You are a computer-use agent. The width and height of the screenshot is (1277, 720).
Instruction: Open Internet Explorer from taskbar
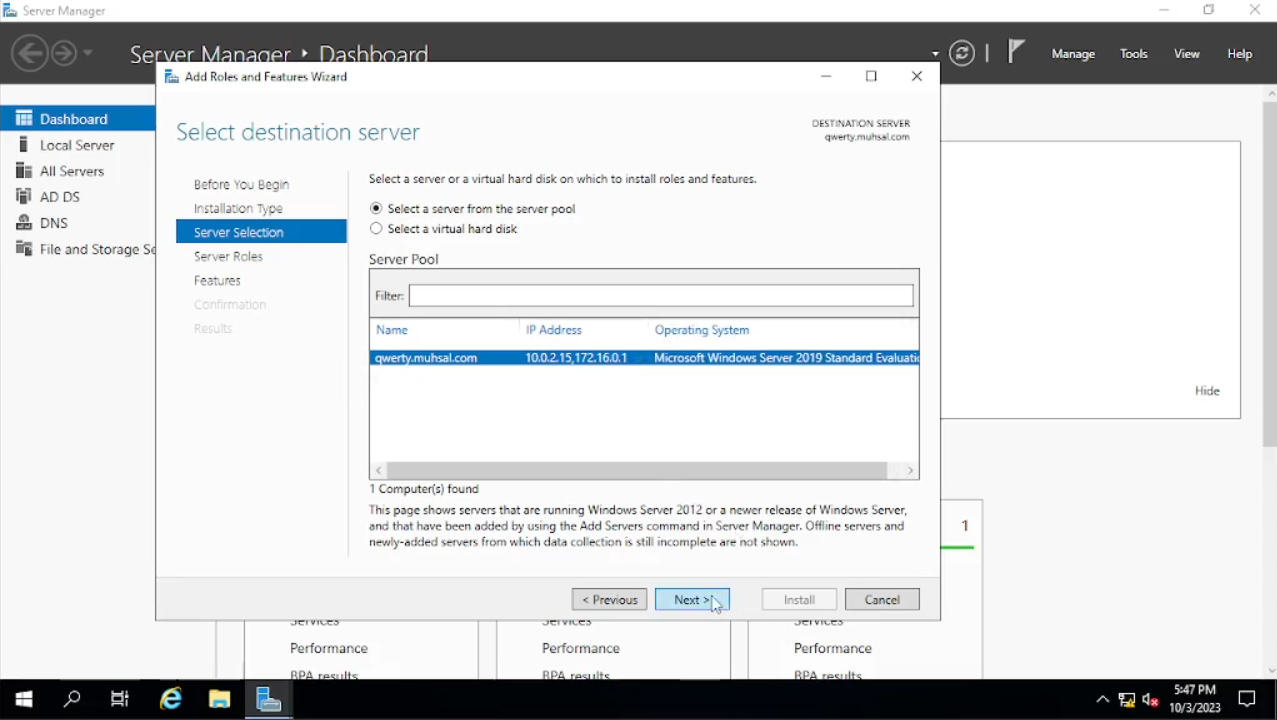[172, 699]
